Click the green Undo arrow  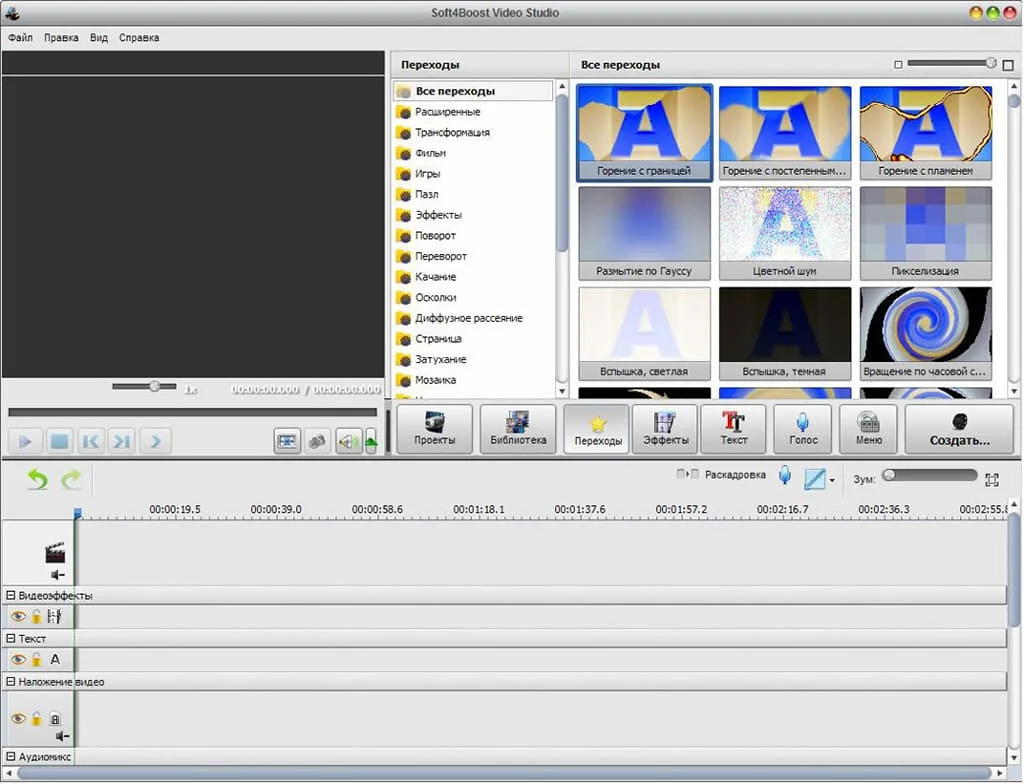[37, 480]
